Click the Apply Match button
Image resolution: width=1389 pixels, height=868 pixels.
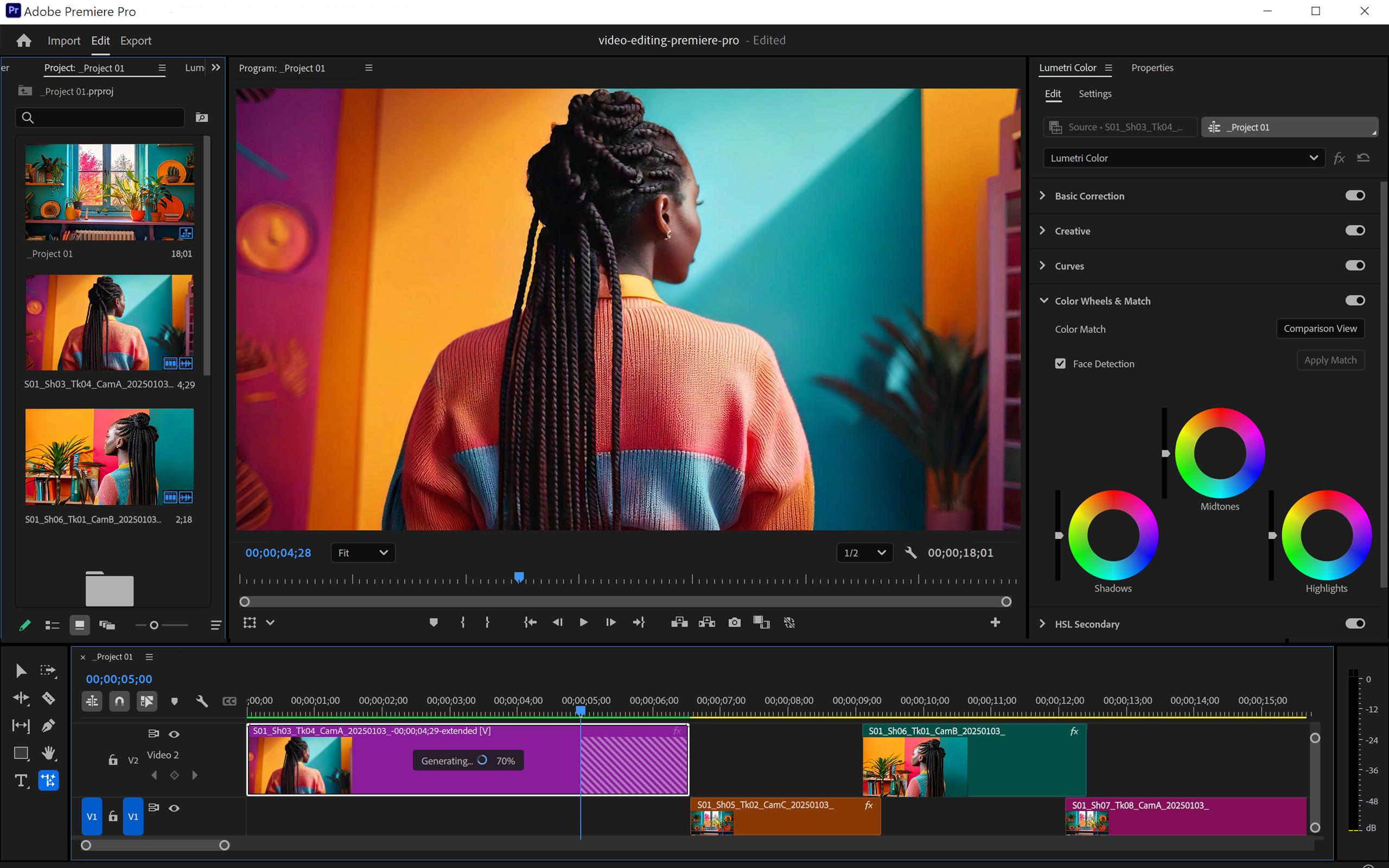(x=1330, y=360)
